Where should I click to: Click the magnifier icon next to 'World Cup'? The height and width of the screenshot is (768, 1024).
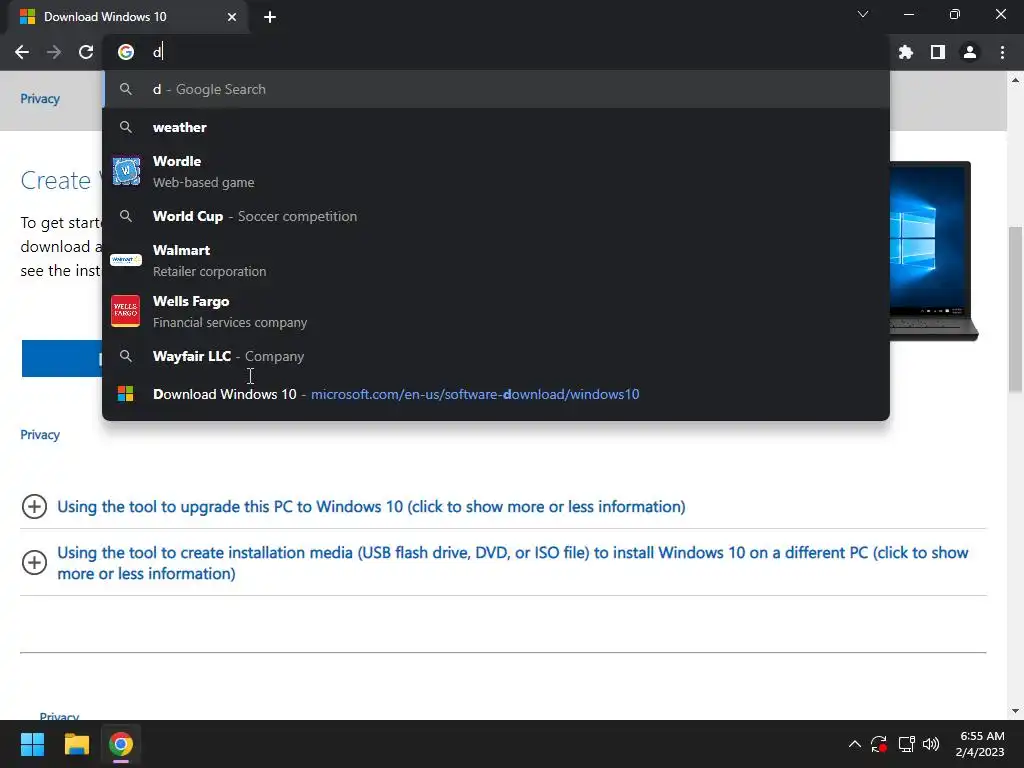coord(126,216)
